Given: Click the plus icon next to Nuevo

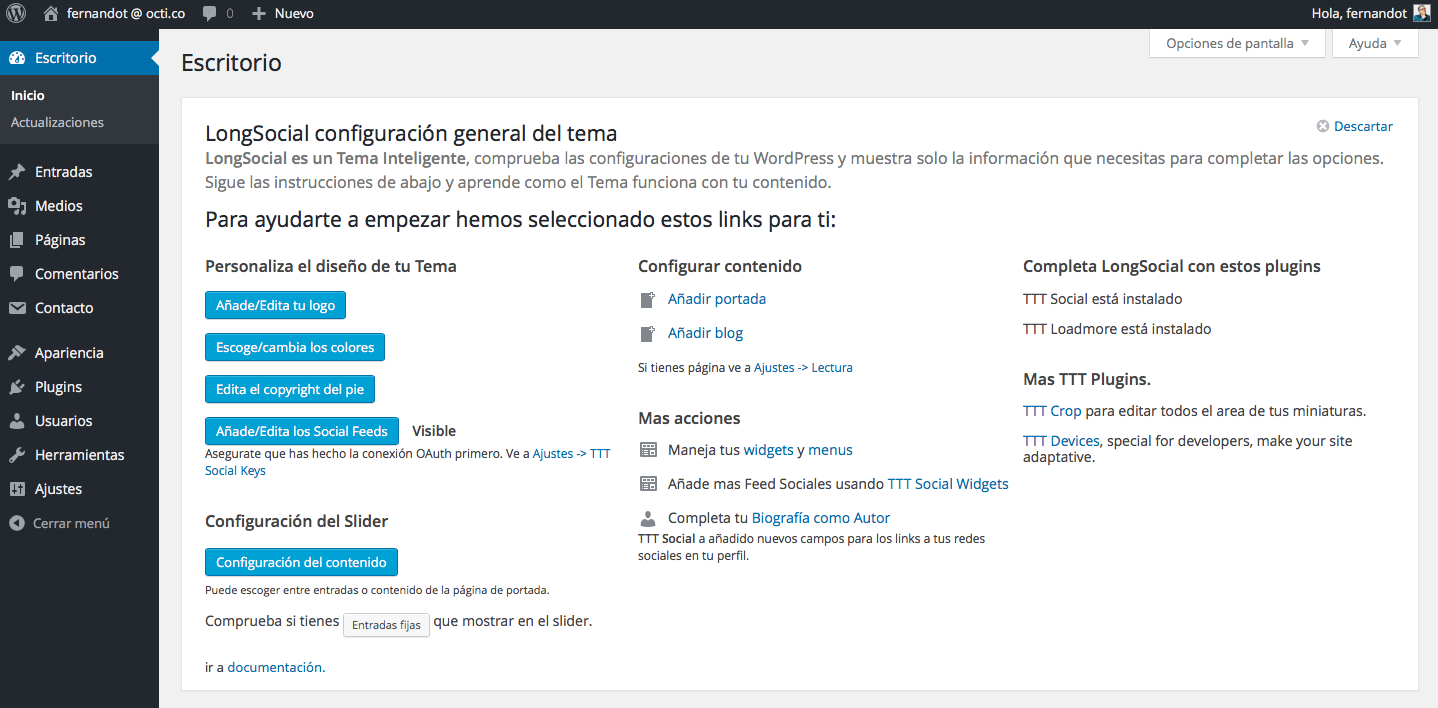Looking at the screenshot, I should [x=259, y=14].
